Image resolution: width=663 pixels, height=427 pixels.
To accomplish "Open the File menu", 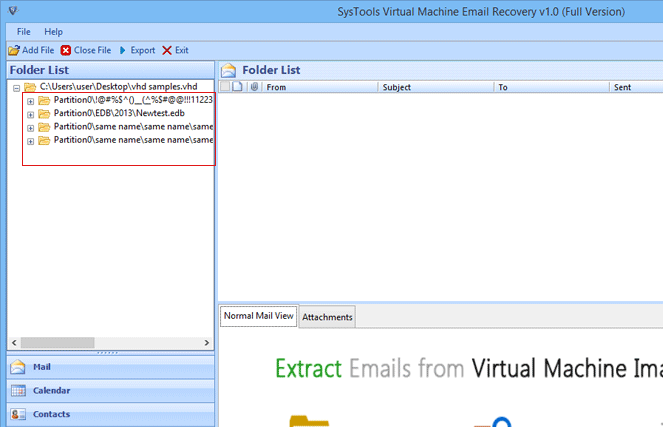I will (x=24, y=32).
